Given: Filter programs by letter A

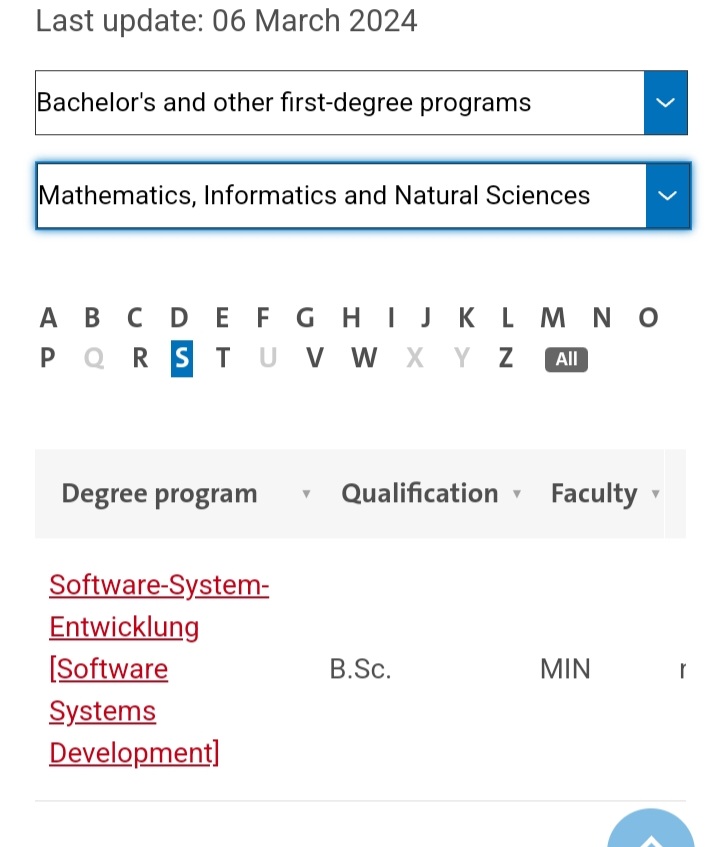Looking at the screenshot, I should pos(48,319).
